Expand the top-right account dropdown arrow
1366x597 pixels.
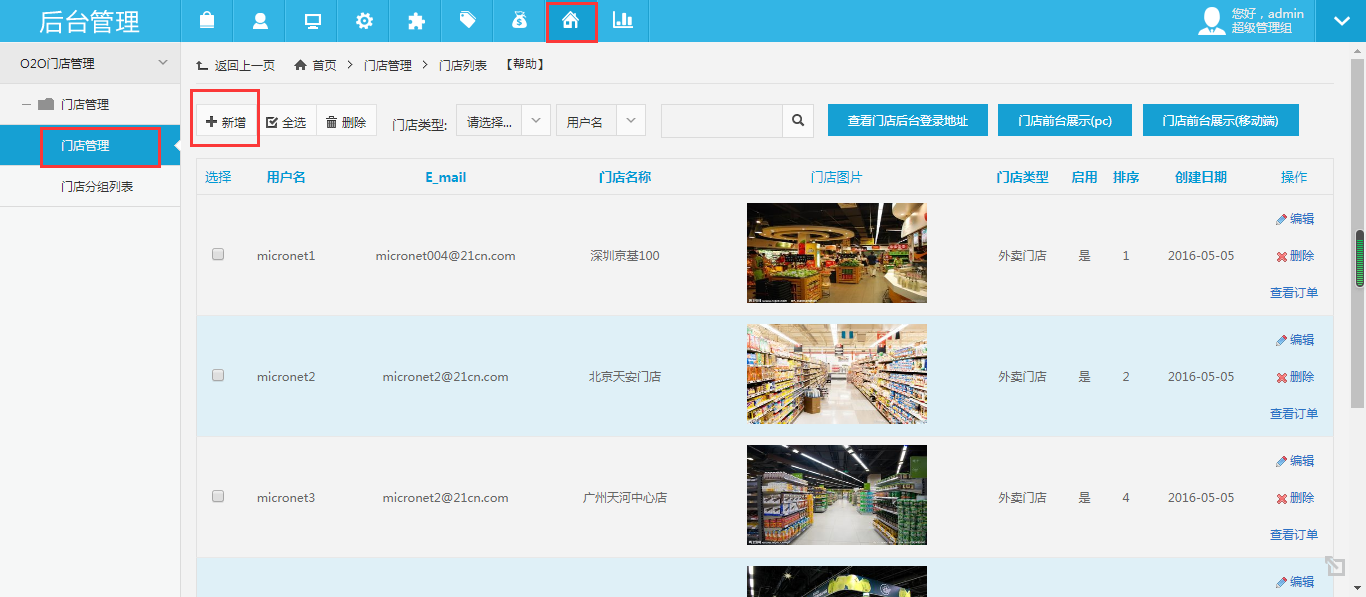click(x=1340, y=21)
